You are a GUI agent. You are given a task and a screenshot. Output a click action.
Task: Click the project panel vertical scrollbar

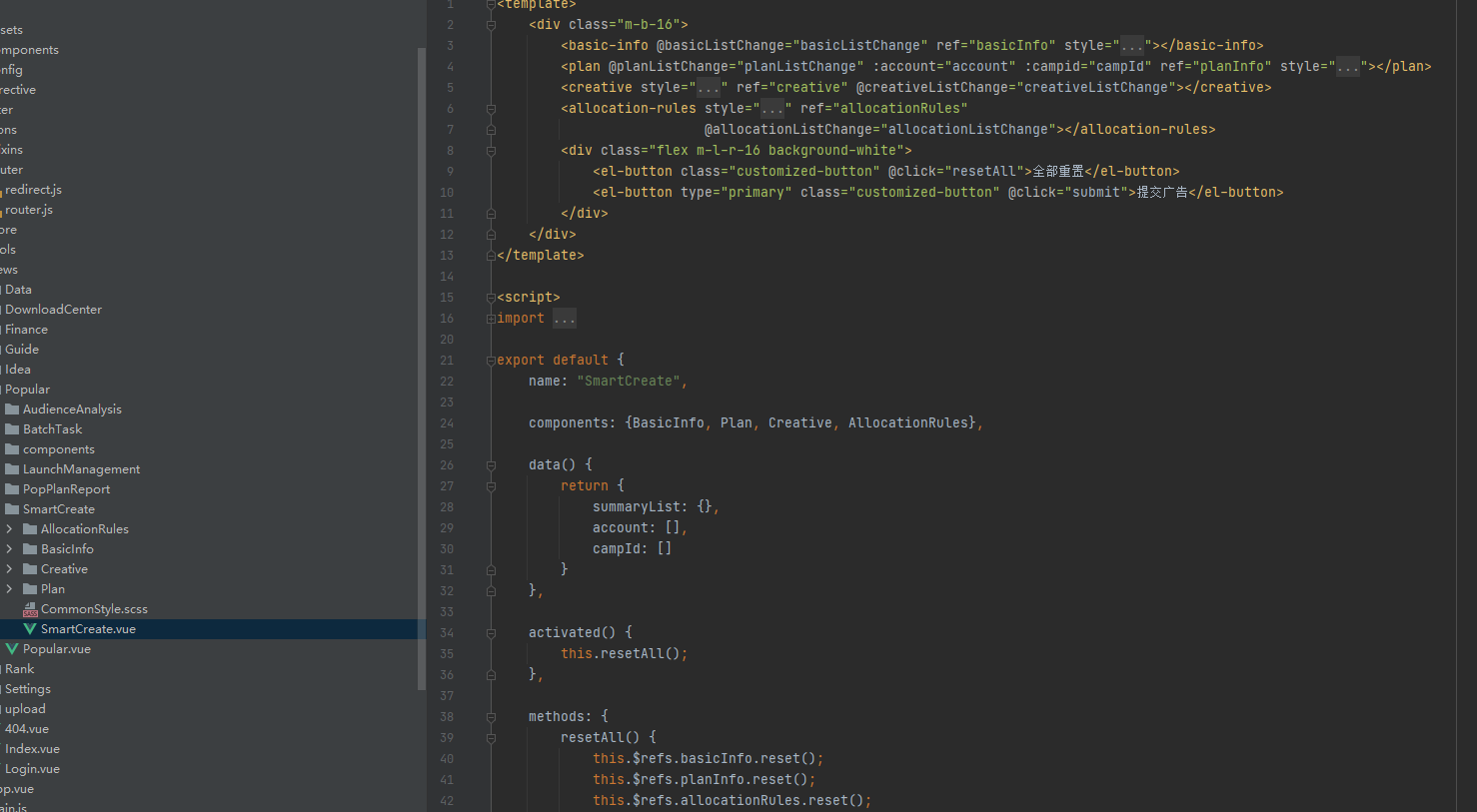pyautogui.click(x=421, y=368)
